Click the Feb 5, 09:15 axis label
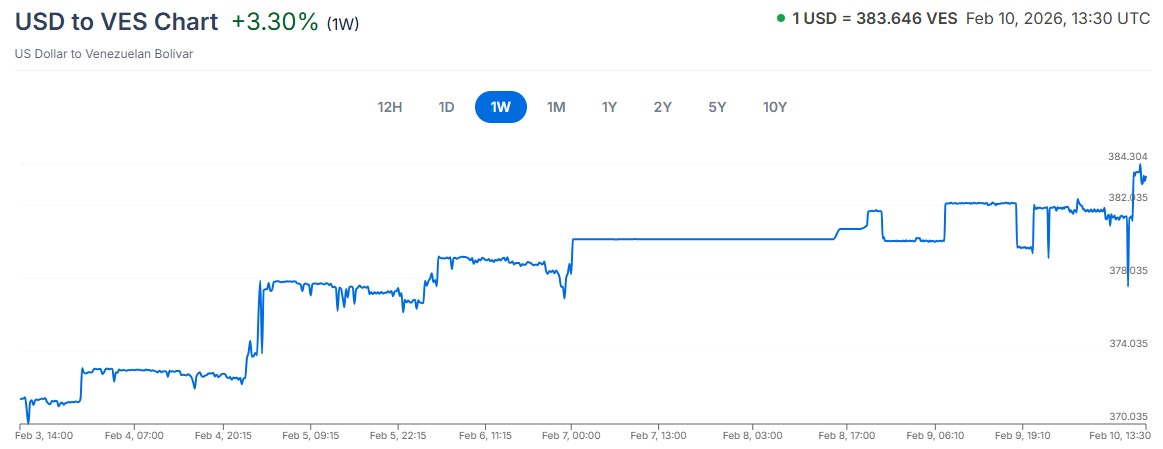The image size is (1163, 449). 310,436
